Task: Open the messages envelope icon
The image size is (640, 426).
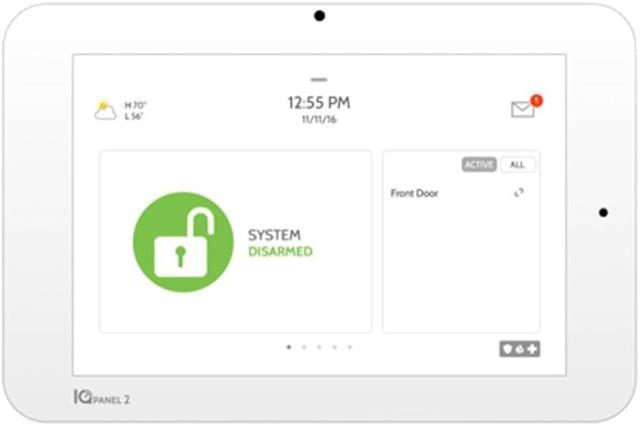Action: 523,109
